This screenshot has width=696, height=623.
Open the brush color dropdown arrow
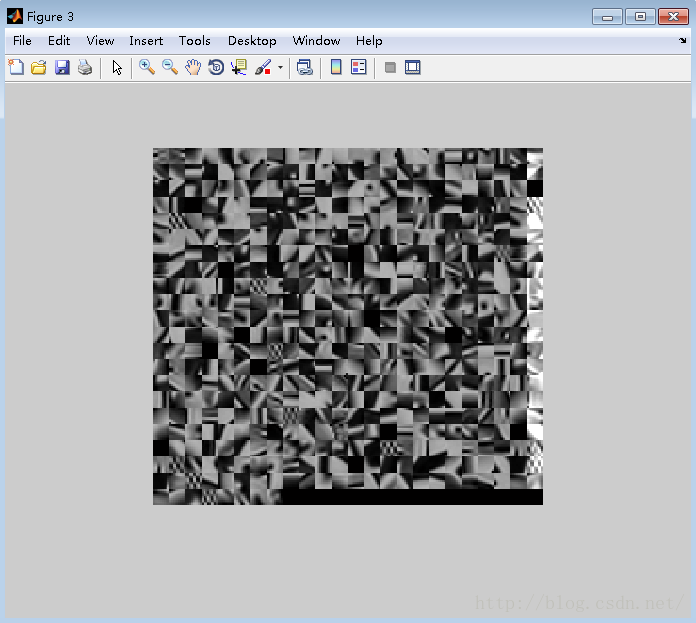(280, 67)
